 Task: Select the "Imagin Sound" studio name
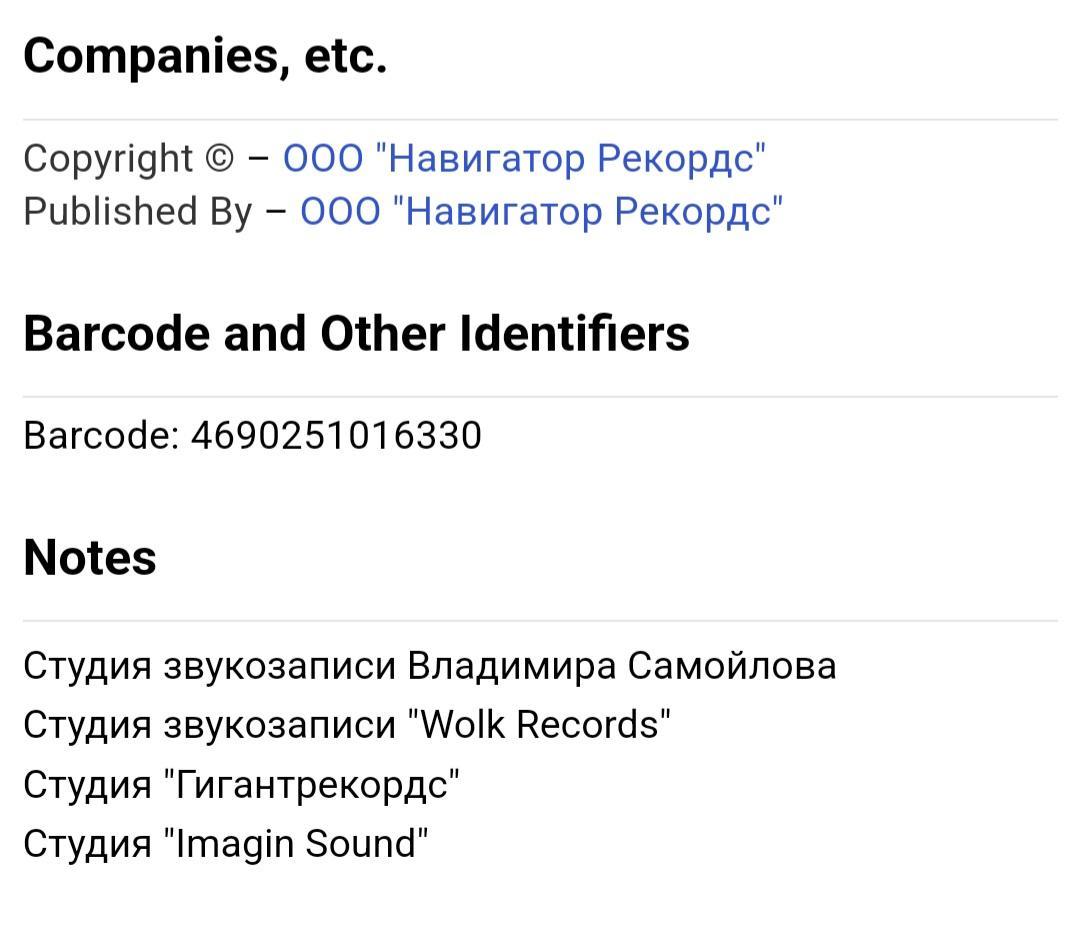(x=296, y=844)
